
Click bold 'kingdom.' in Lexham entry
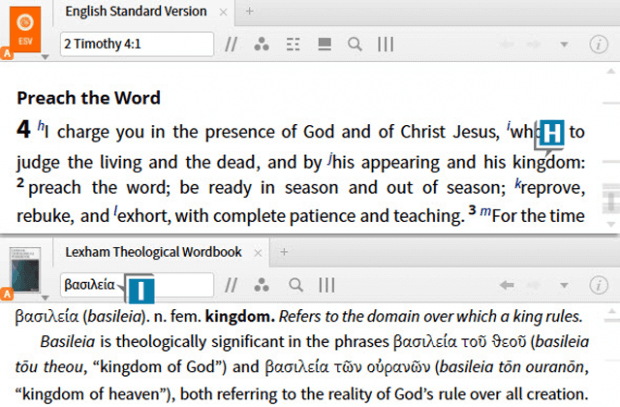(x=240, y=316)
